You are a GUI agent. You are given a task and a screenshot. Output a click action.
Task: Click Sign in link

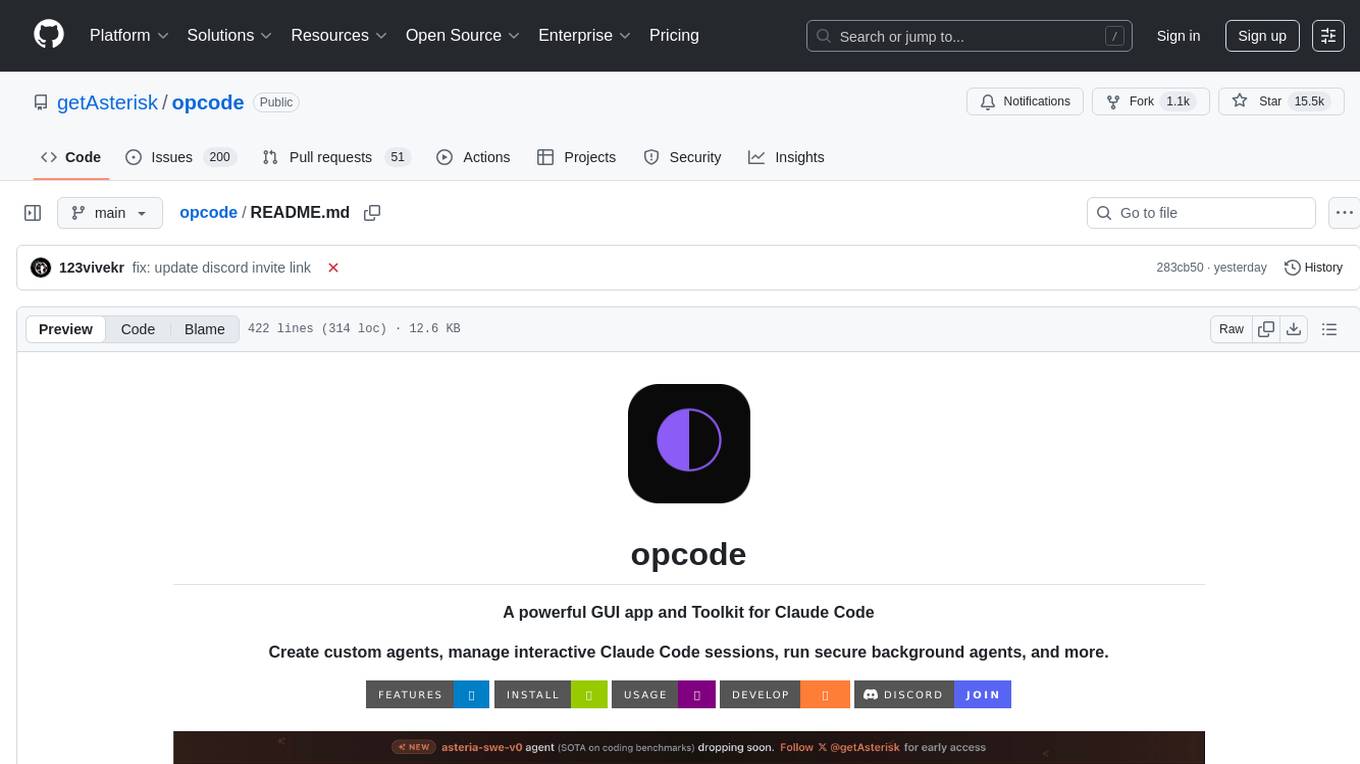pos(1178,35)
